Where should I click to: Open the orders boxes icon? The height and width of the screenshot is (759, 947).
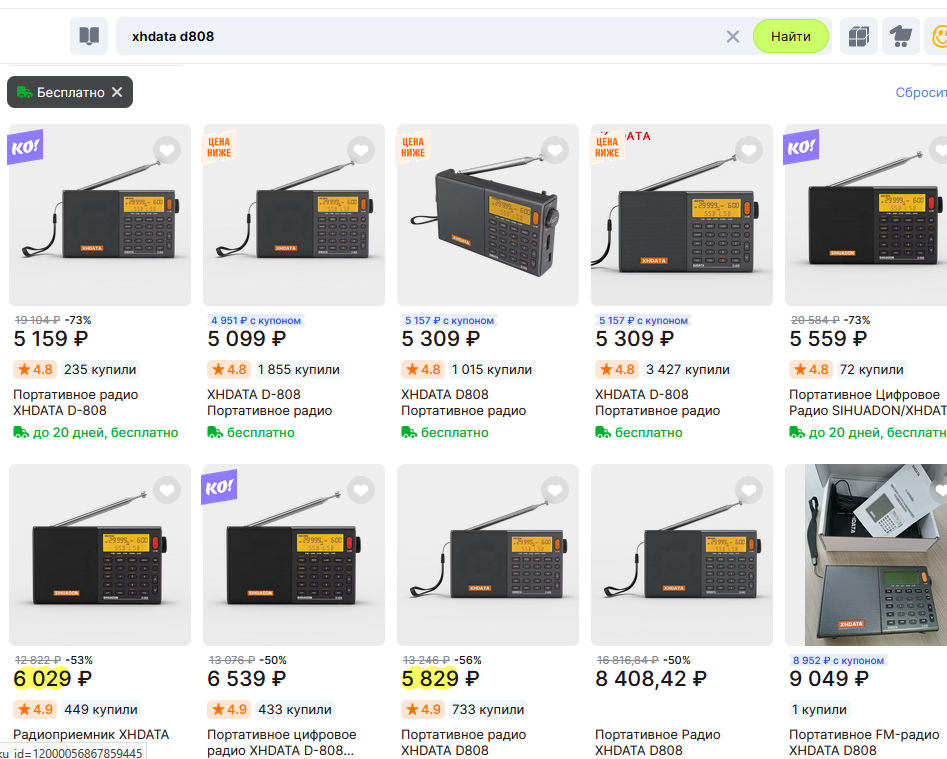coord(858,36)
